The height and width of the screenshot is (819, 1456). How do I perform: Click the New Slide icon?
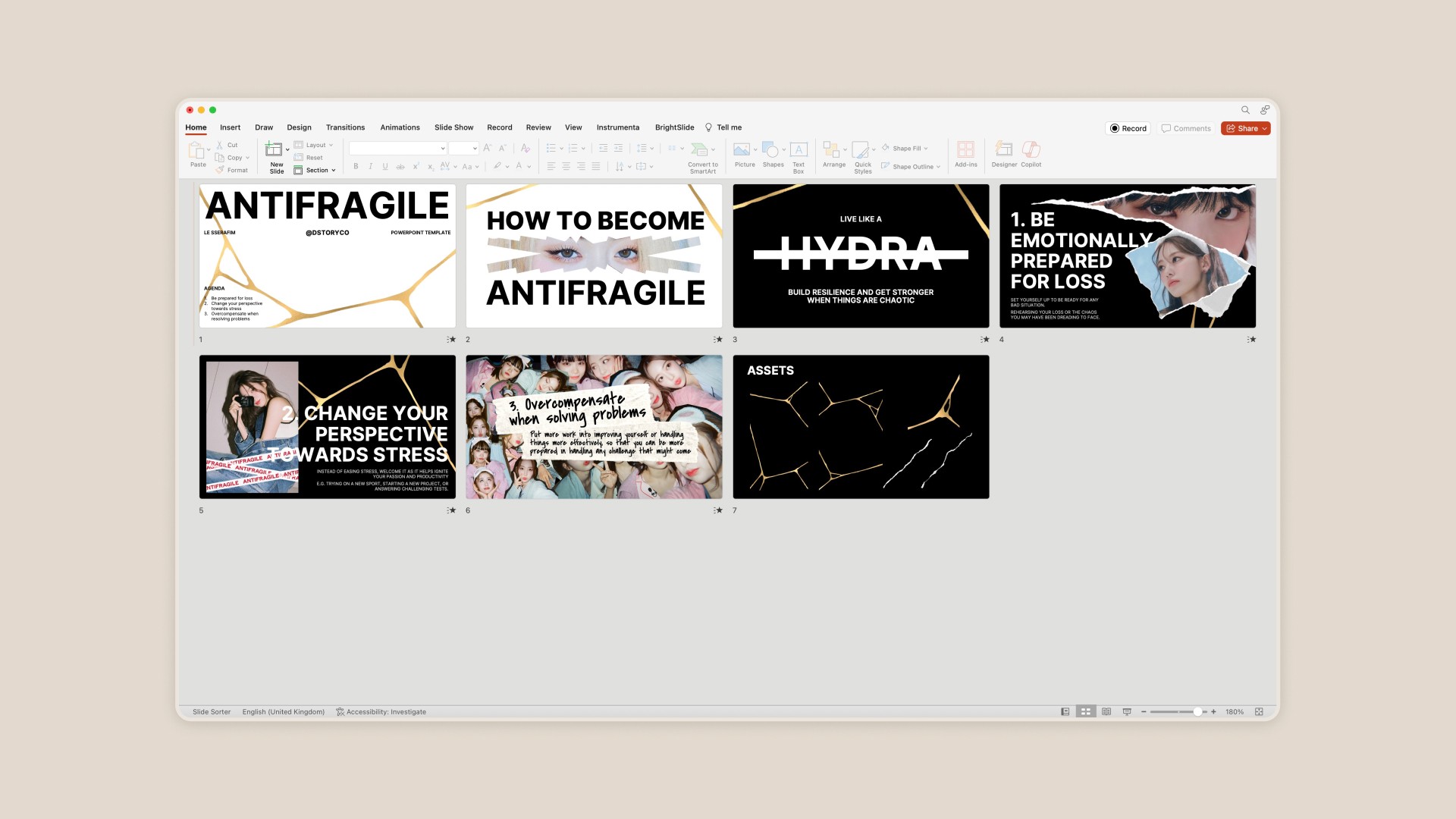pyautogui.click(x=274, y=150)
